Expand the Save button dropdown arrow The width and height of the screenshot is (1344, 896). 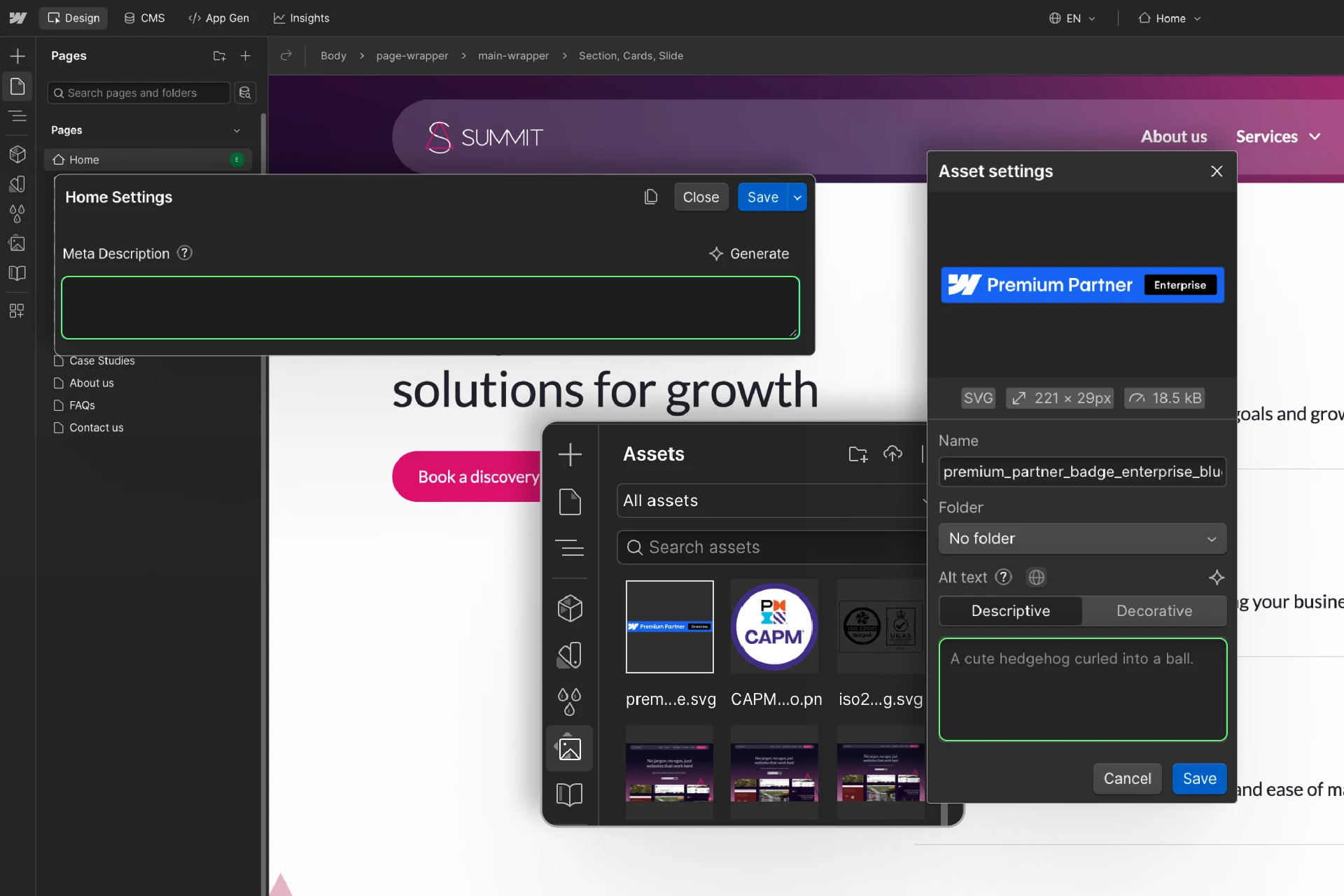tap(797, 197)
